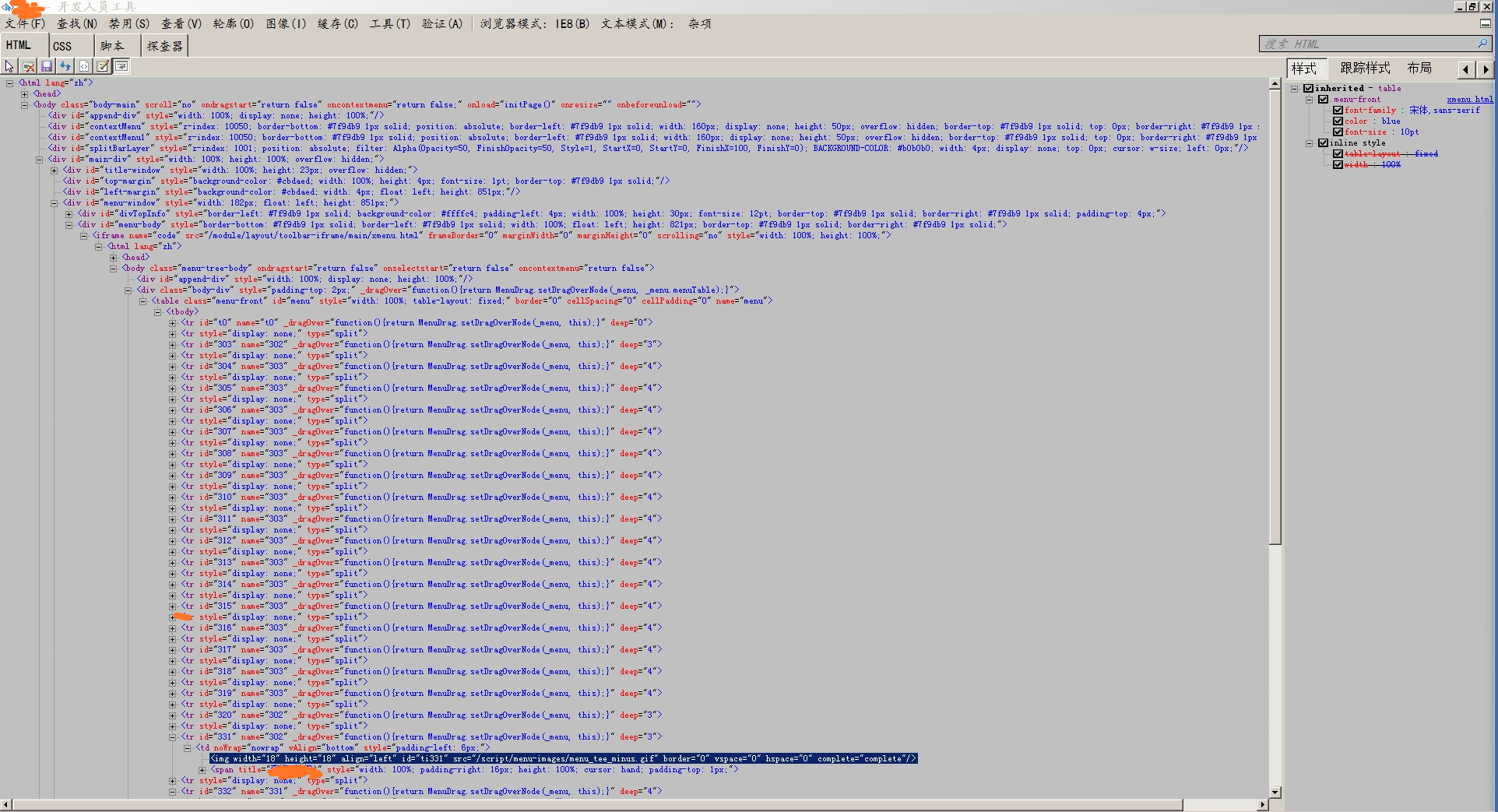Disable the color : blue property checkbox
The width and height of the screenshot is (1498, 812).
[1338, 121]
